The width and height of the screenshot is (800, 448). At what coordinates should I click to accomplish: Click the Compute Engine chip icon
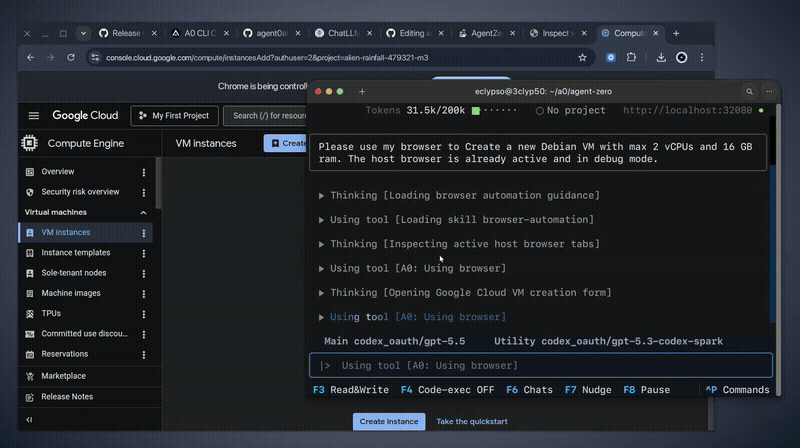(x=30, y=143)
